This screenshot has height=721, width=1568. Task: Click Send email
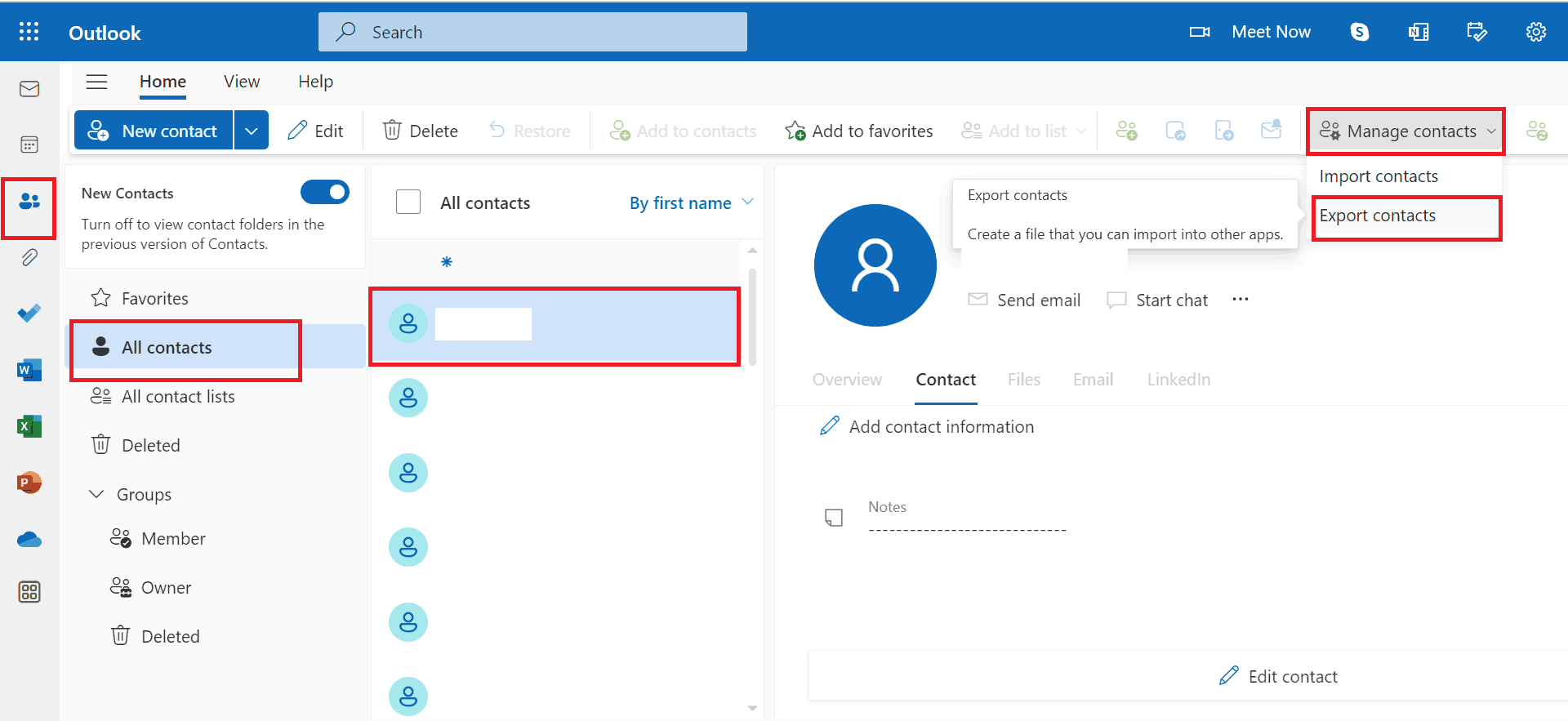tap(1024, 300)
